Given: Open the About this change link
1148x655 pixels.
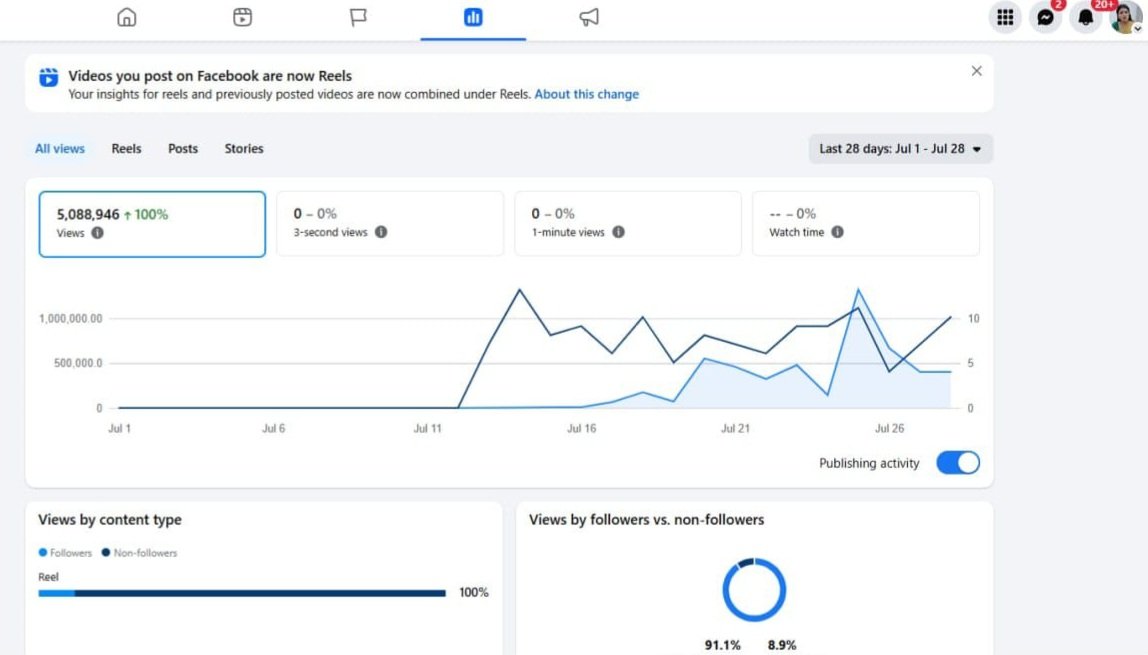Looking at the screenshot, I should 586,94.
